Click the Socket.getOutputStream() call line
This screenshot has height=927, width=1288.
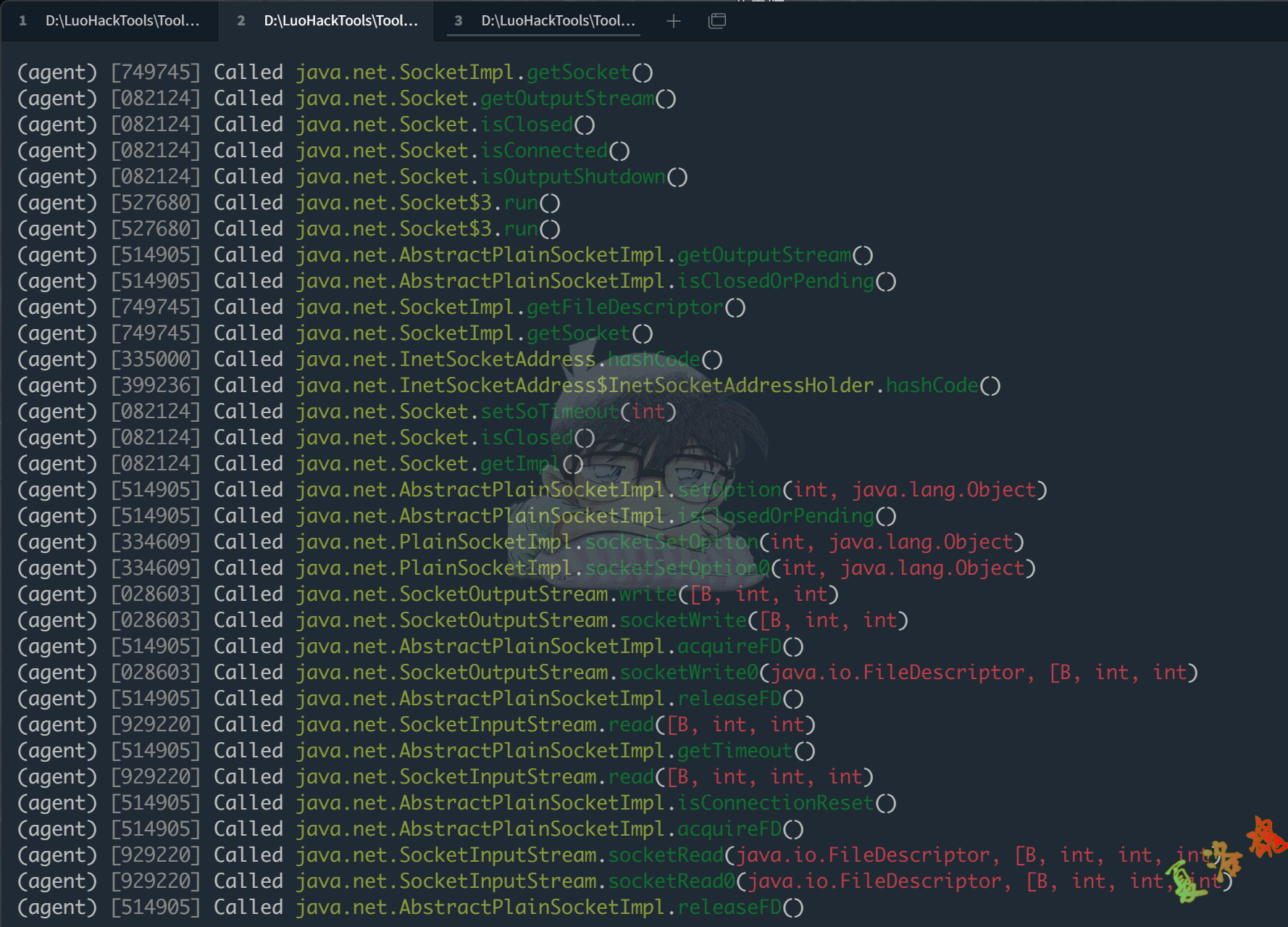(x=485, y=99)
